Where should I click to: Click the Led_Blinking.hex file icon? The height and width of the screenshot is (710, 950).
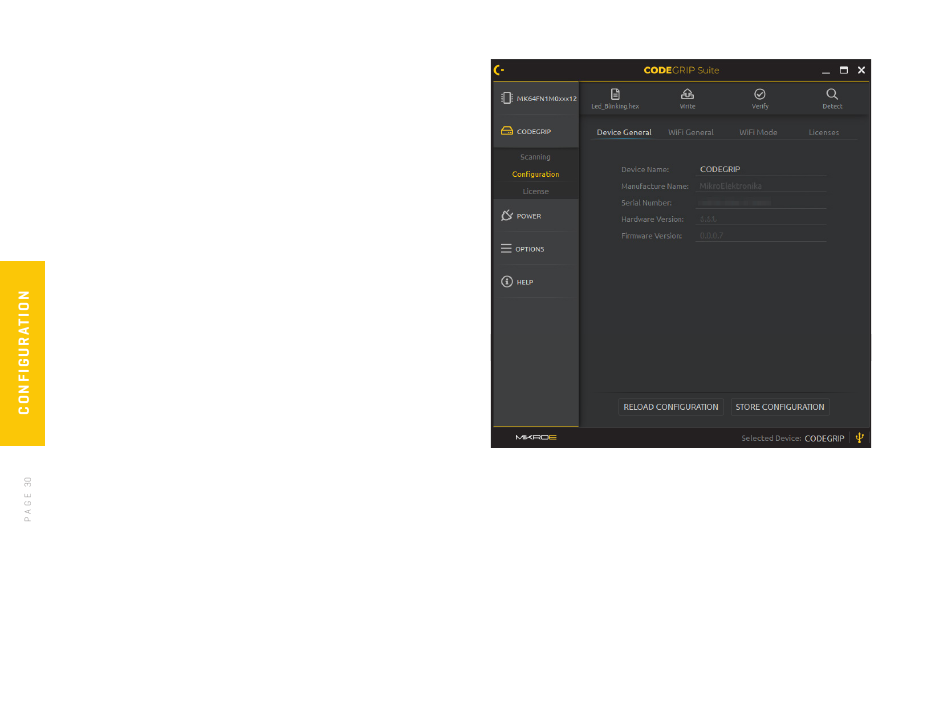tap(615, 94)
